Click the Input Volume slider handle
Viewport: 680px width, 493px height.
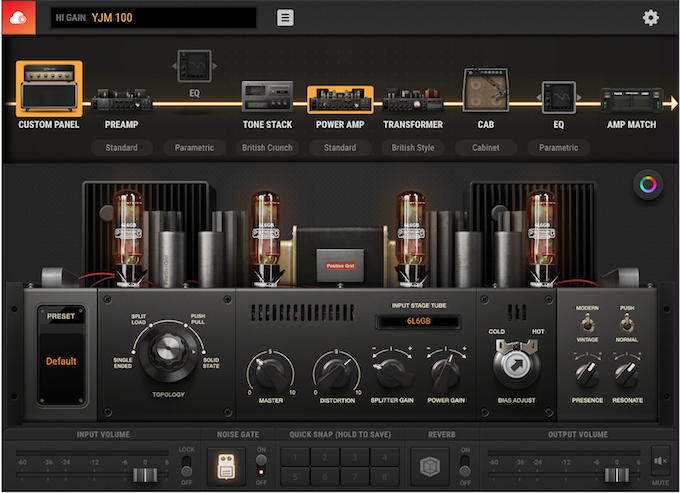(145, 475)
